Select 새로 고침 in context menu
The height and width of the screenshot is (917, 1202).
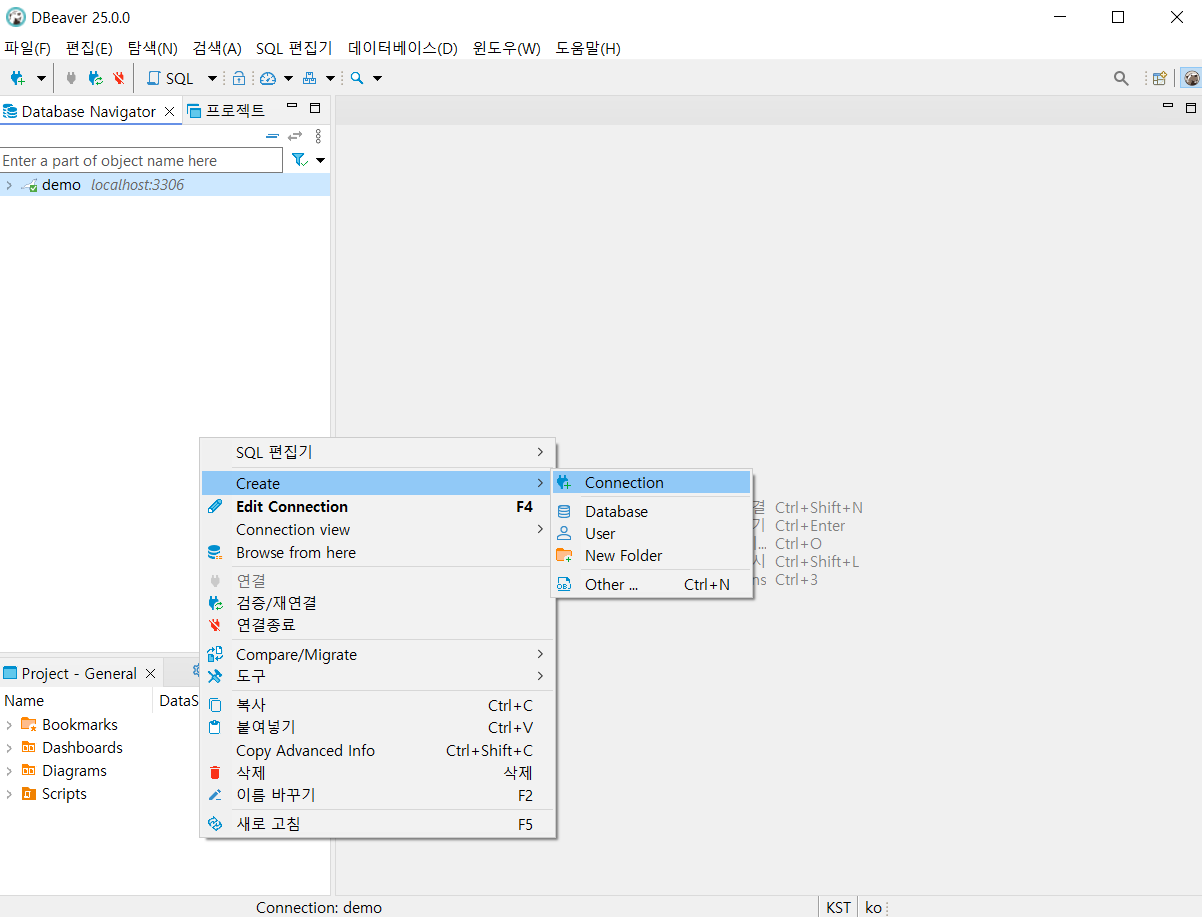[378, 824]
